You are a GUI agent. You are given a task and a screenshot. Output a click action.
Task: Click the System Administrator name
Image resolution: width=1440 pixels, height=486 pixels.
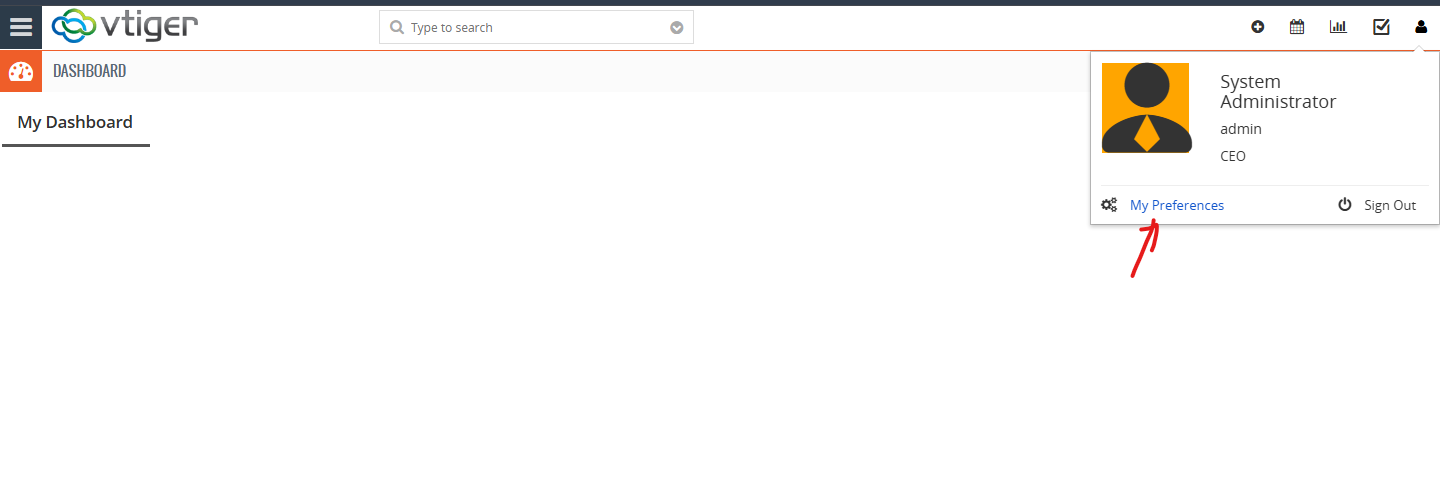(1278, 92)
